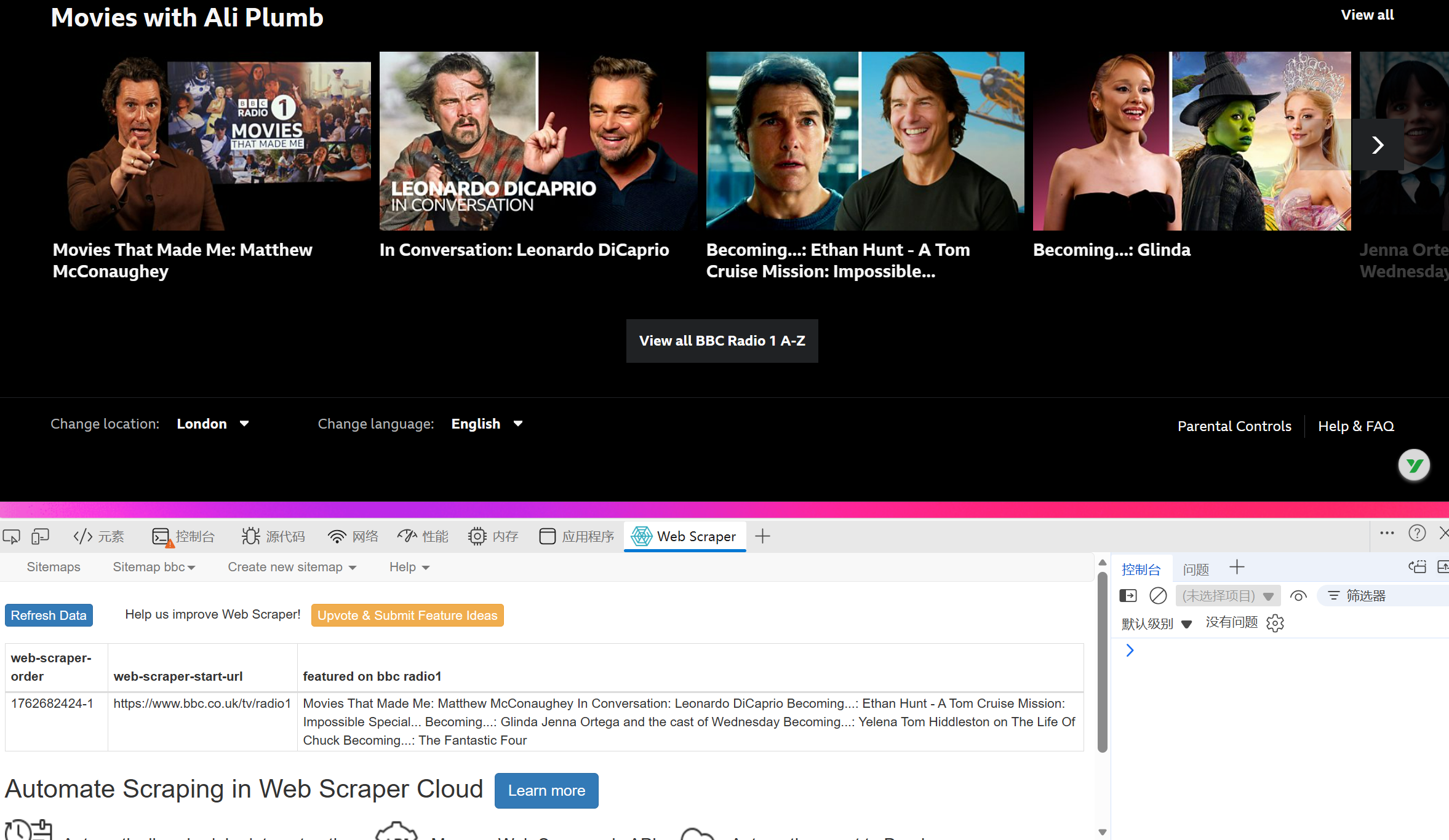This screenshot has height=840, width=1449.
Task: Click the green floating Y extension icon
Action: [1413, 466]
